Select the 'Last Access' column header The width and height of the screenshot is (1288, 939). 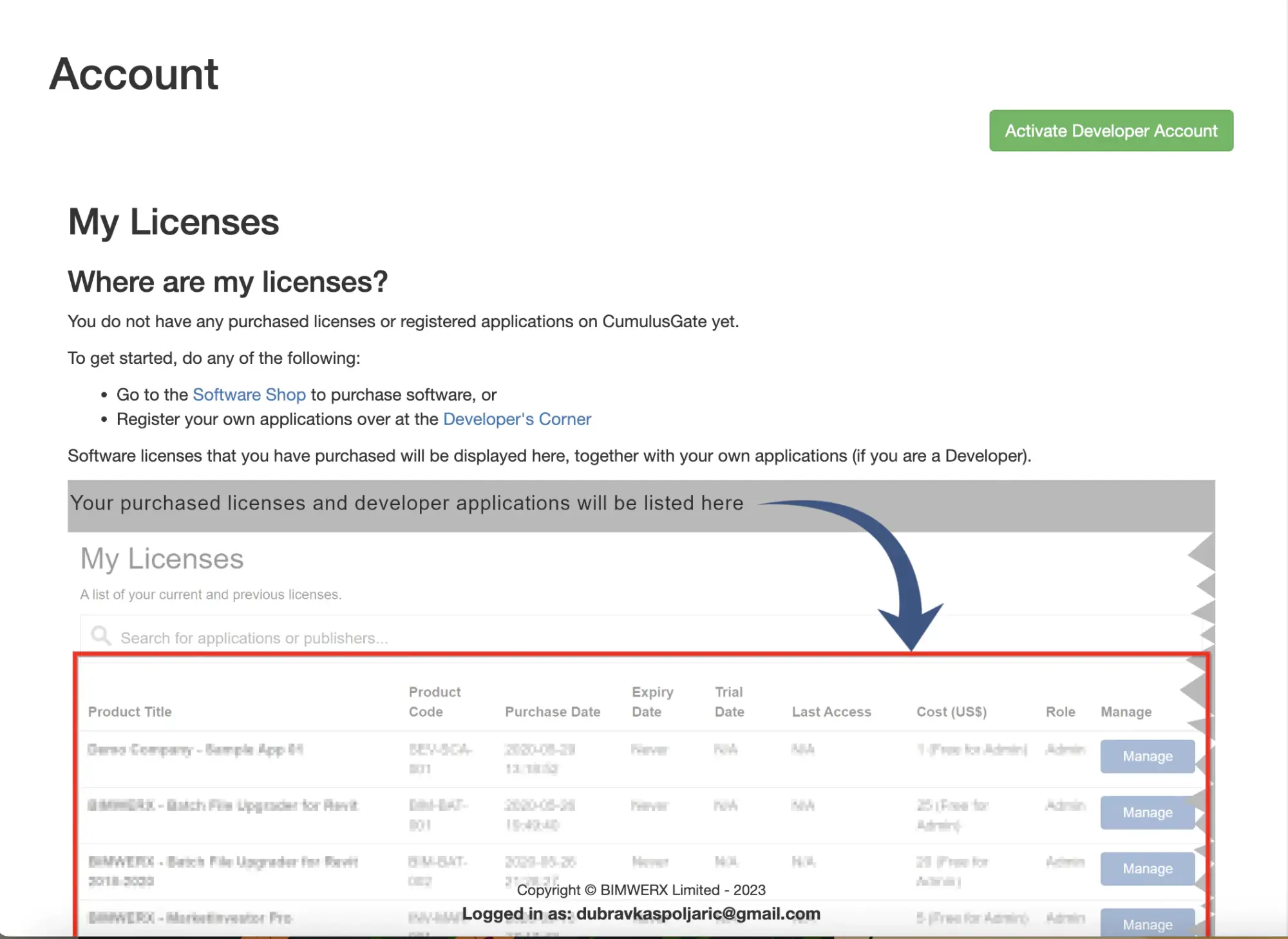click(831, 712)
